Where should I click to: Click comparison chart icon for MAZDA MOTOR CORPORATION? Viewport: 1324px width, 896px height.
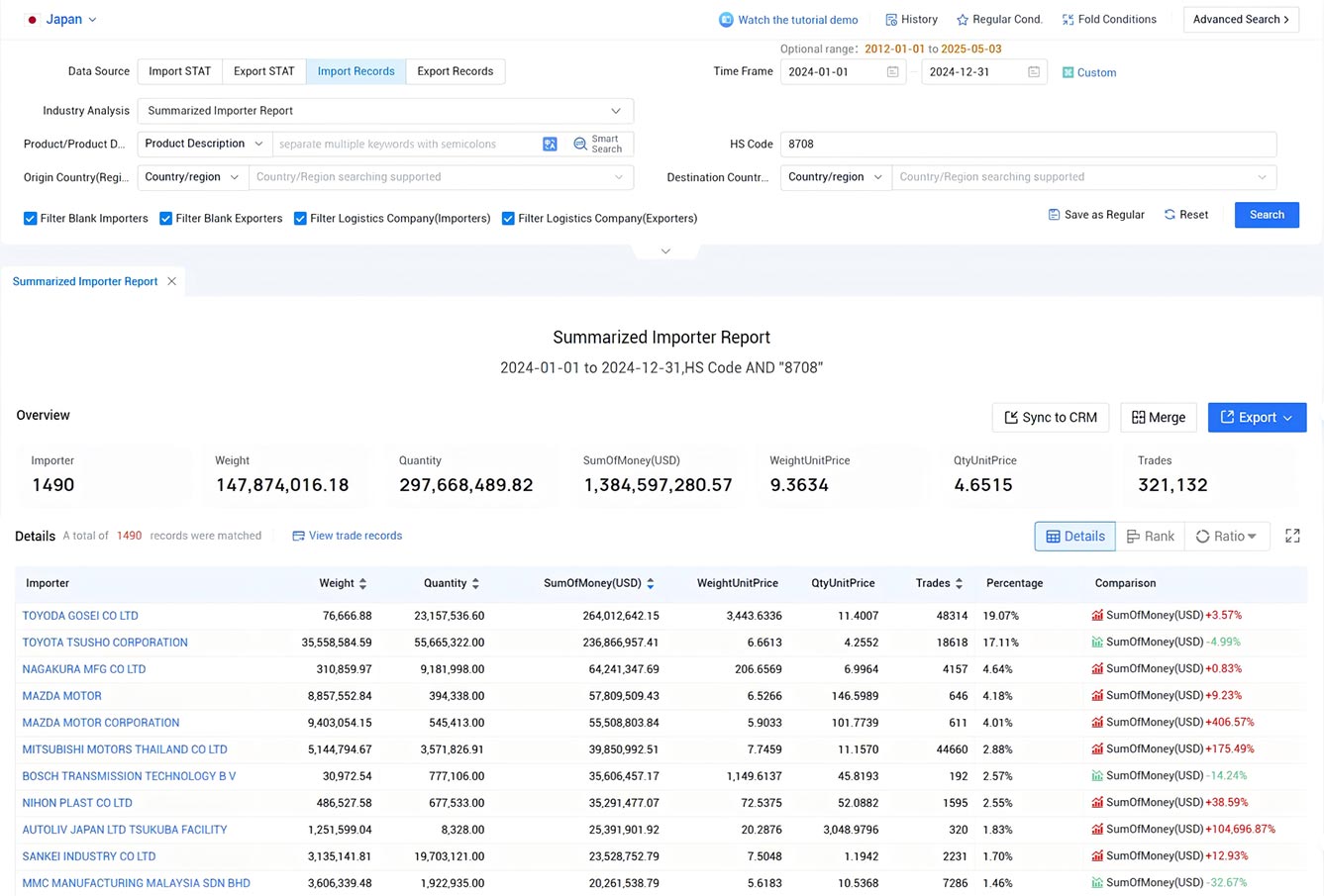(1097, 723)
